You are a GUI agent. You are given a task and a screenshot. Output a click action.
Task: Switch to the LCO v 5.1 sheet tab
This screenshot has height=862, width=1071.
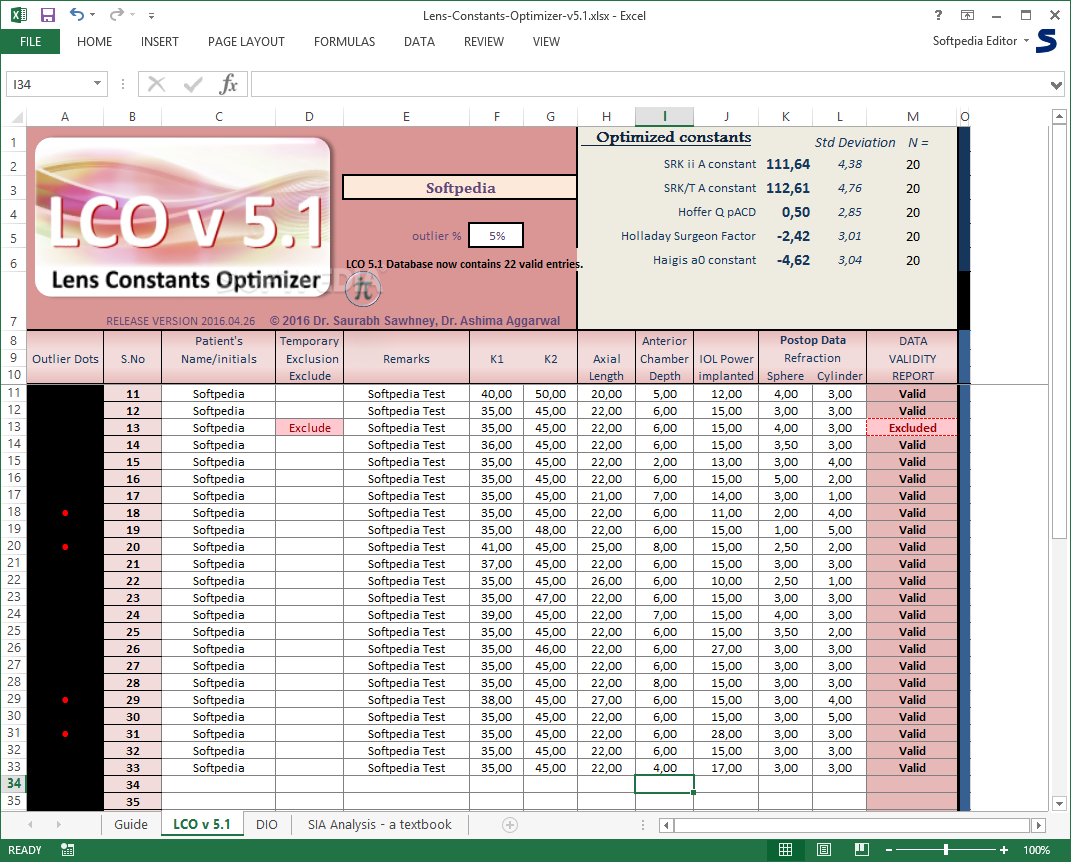202,824
